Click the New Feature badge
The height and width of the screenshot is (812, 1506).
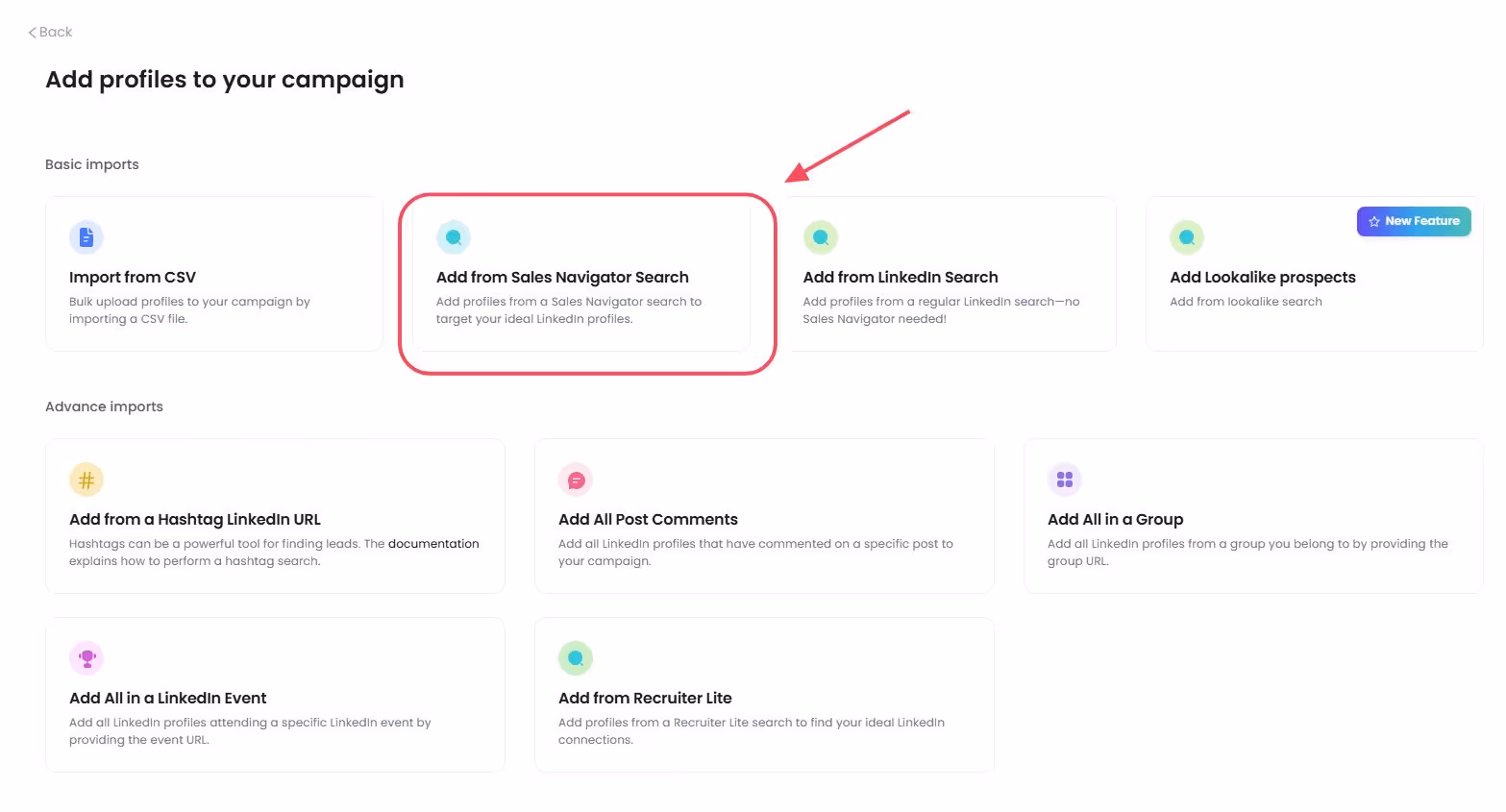(1413, 221)
